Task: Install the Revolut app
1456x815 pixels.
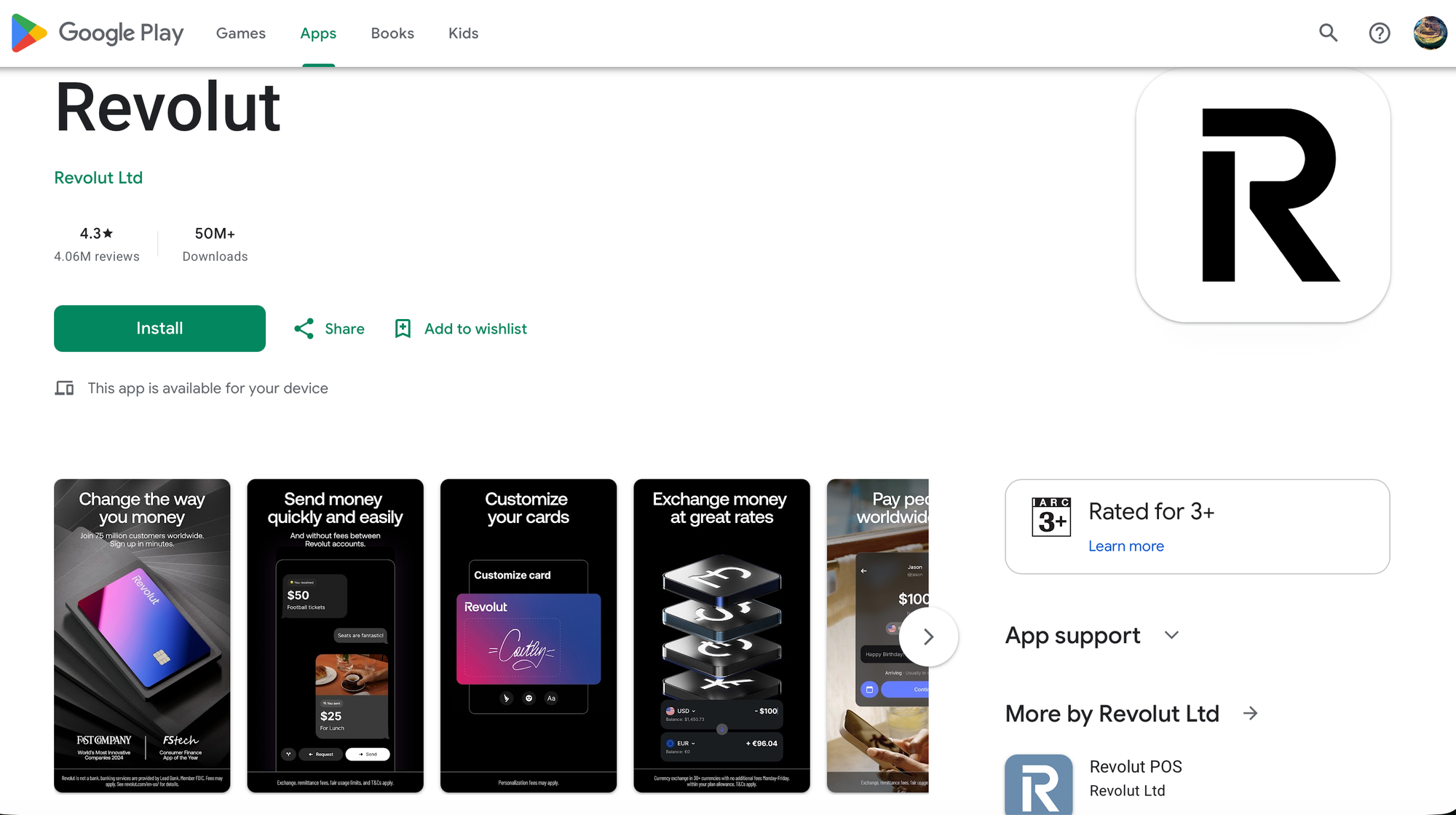Action: [159, 328]
